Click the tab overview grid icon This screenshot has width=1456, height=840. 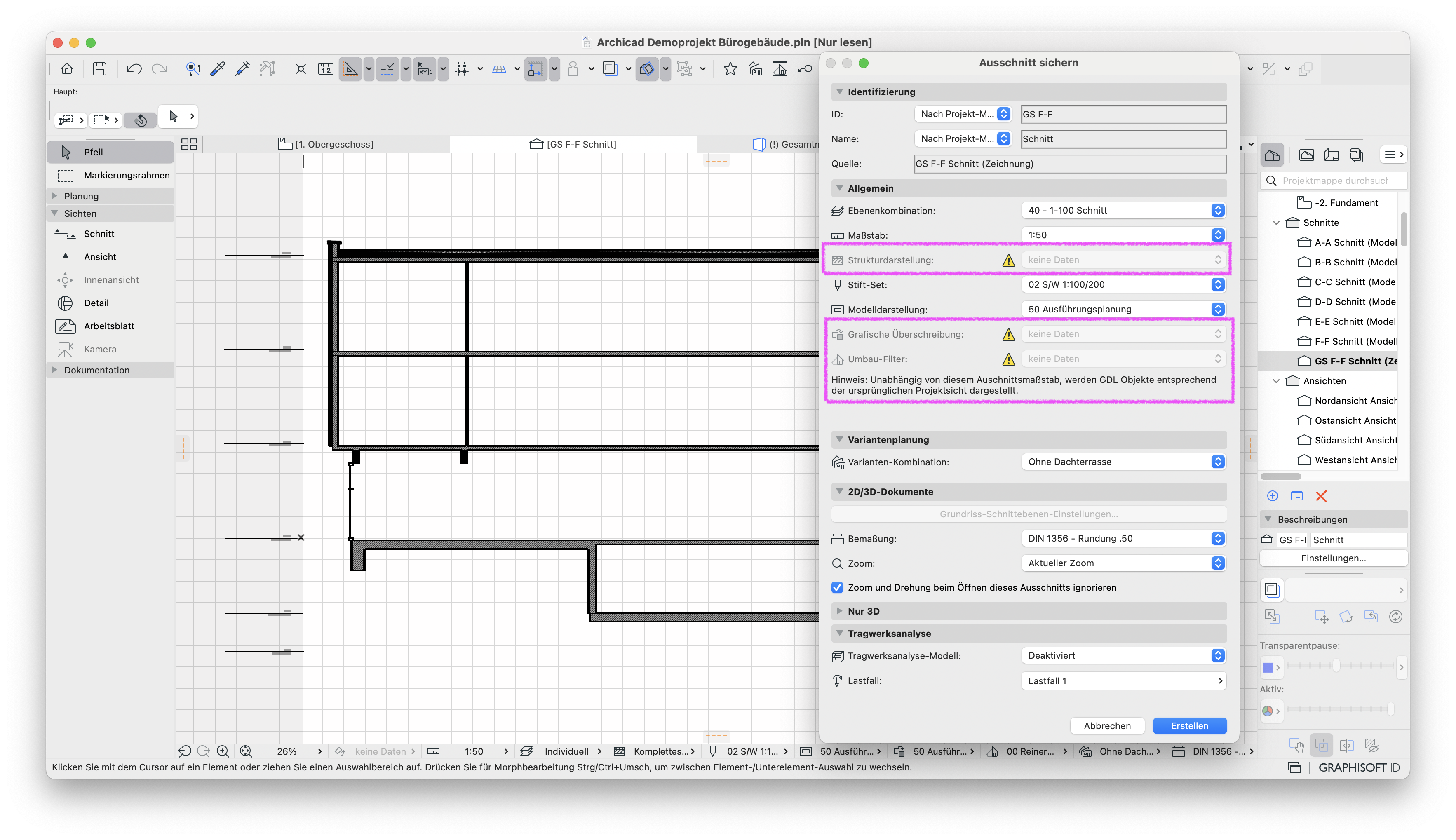click(x=189, y=144)
